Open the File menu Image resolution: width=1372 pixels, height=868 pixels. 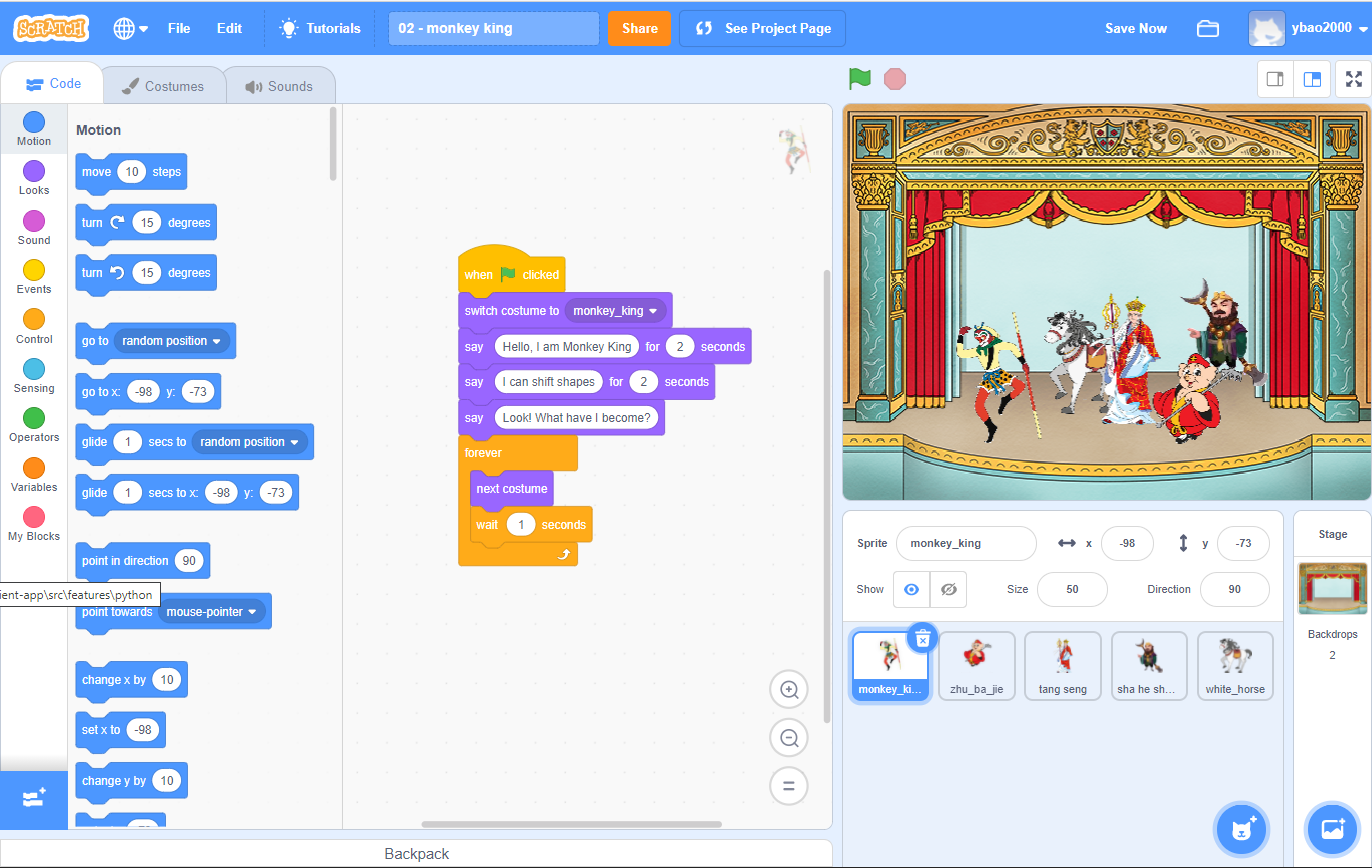click(x=179, y=28)
